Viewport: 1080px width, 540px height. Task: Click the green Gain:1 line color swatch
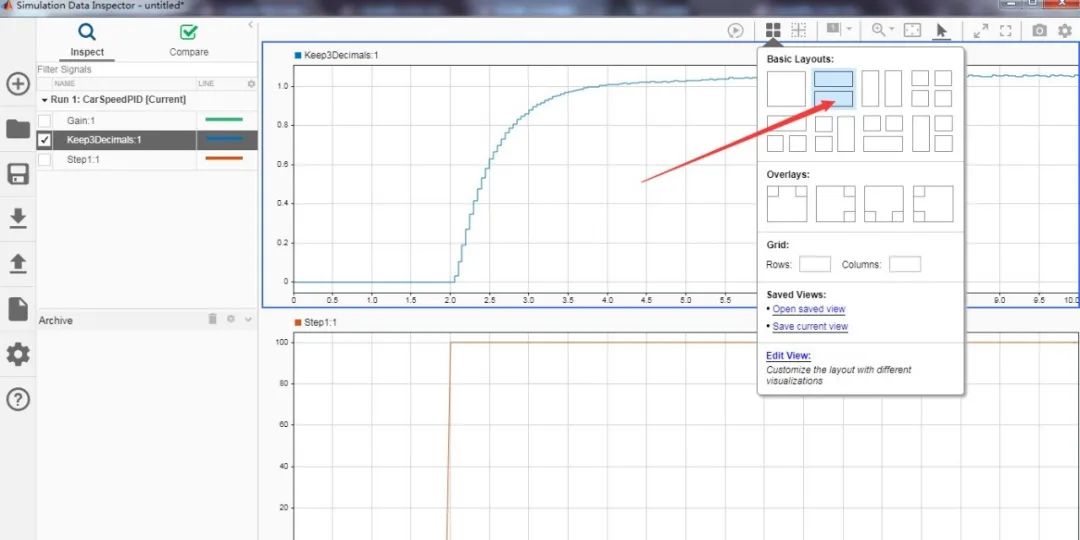[224, 120]
